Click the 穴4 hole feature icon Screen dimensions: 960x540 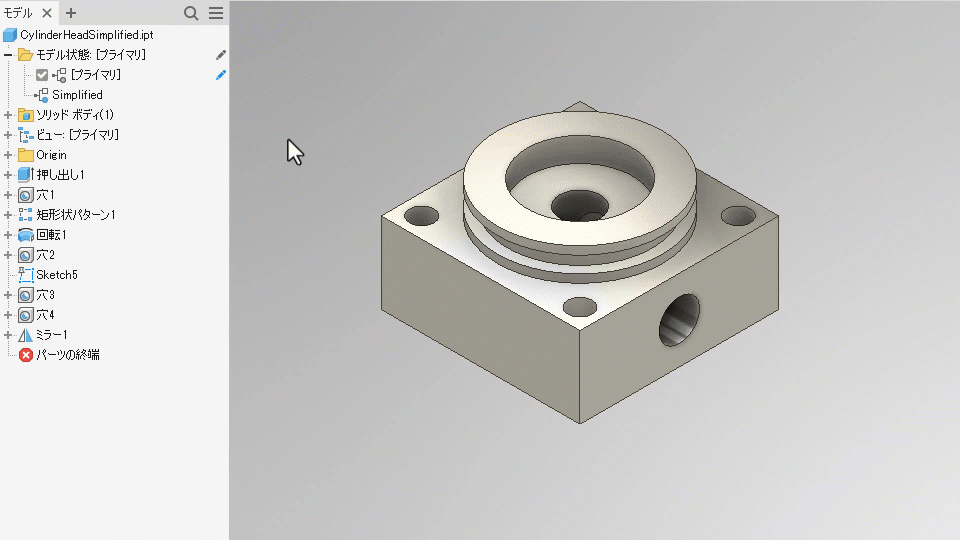[x=25, y=315]
